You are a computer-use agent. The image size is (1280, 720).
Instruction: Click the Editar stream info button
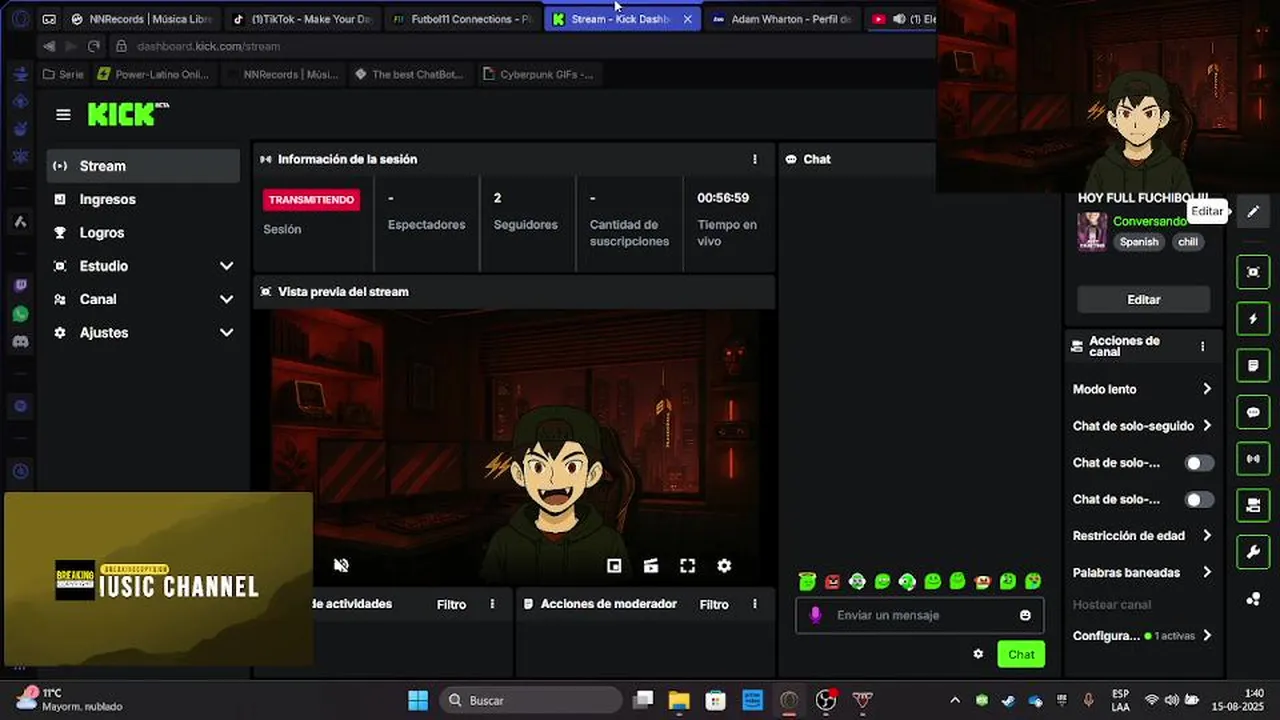click(1143, 299)
